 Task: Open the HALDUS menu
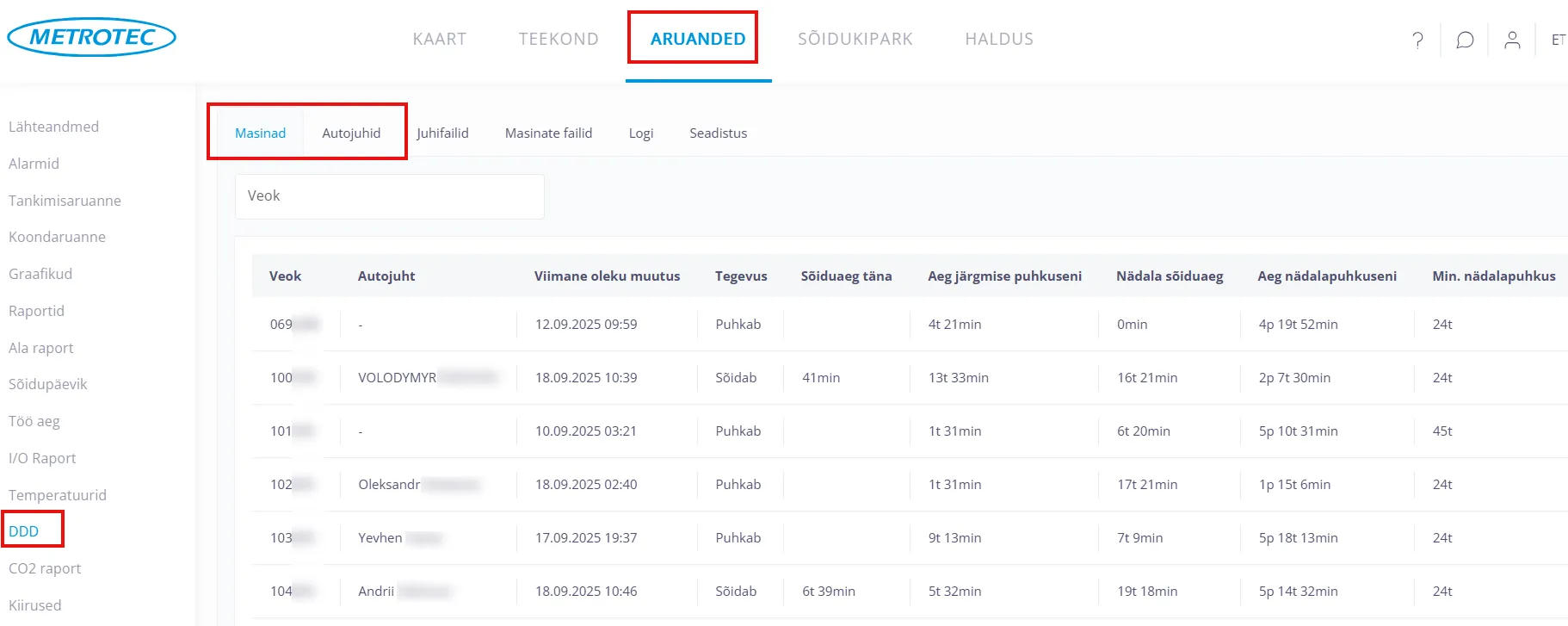point(999,39)
